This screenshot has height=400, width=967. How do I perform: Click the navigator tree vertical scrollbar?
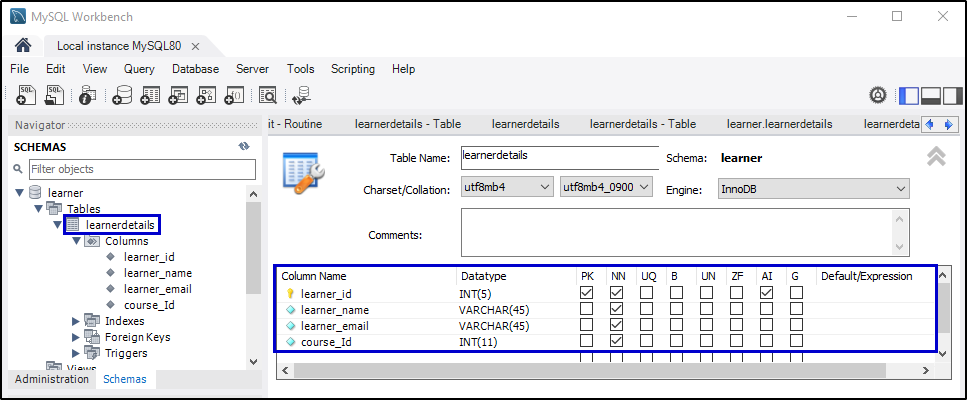252,248
